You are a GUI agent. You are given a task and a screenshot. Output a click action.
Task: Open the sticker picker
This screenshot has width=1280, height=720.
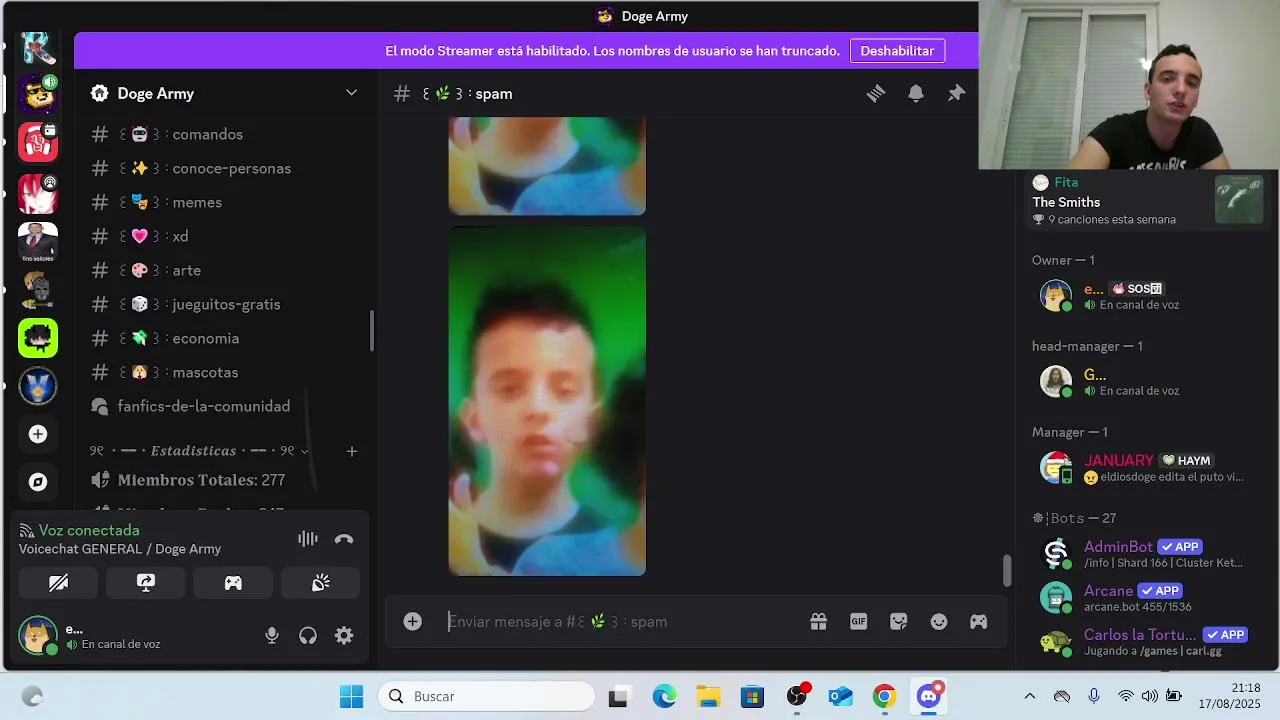899,622
